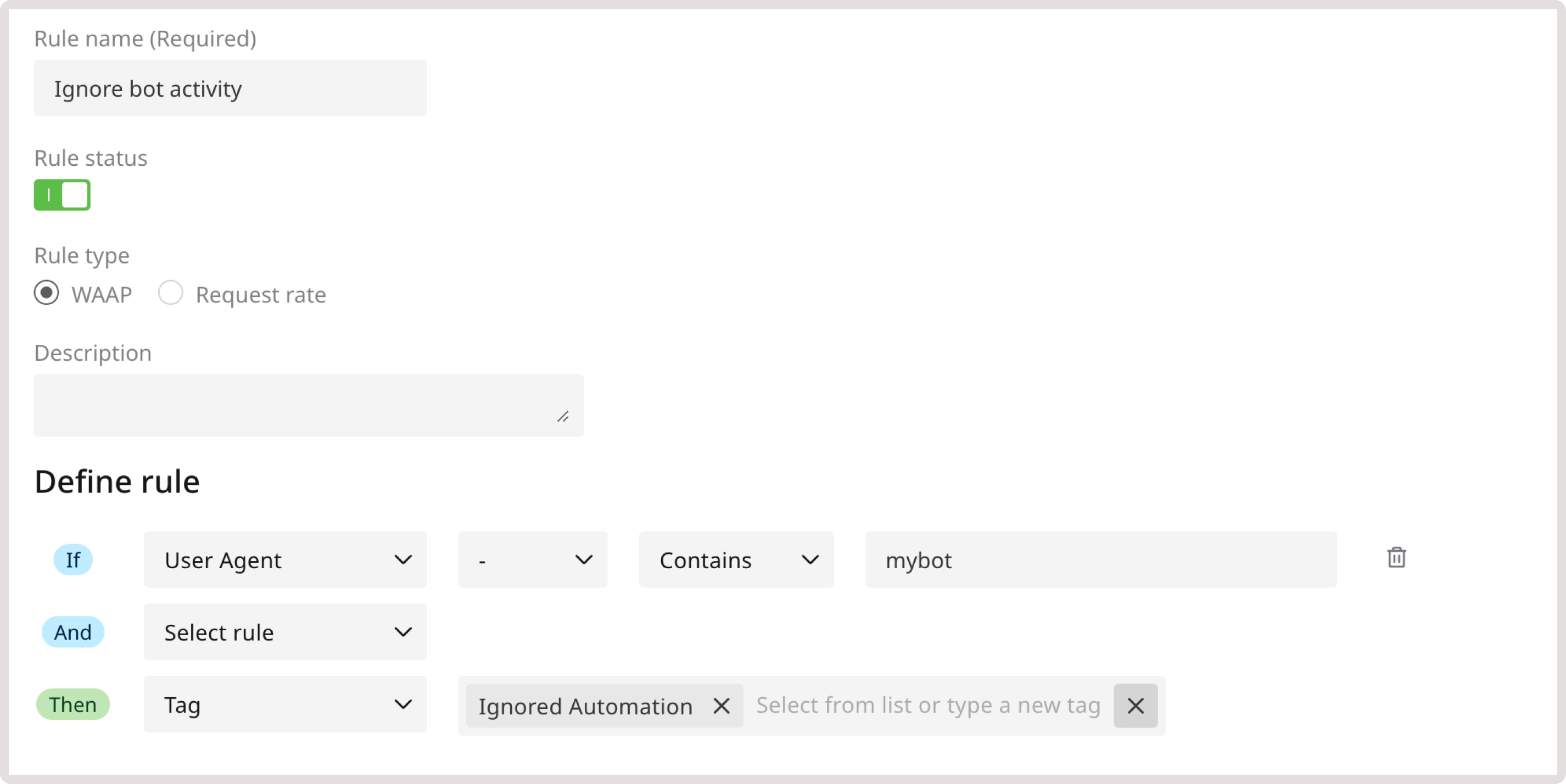
Task: Select the Request rate rule type
Action: (171, 294)
